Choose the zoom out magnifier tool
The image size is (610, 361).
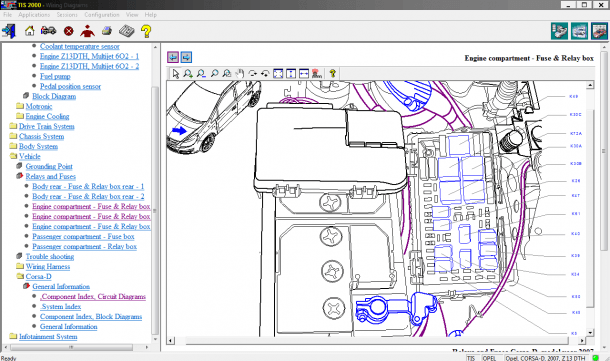201,74
